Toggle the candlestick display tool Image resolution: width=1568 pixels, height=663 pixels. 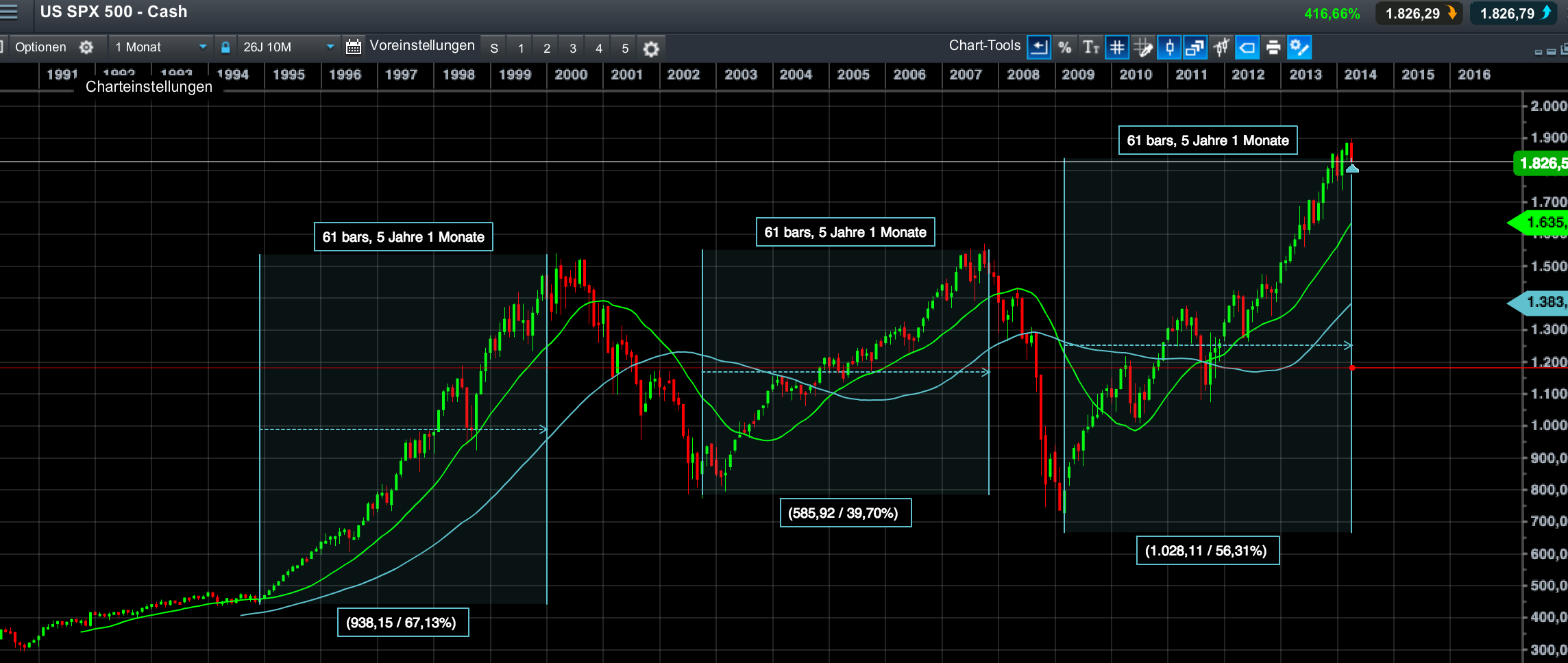click(x=1169, y=47)
